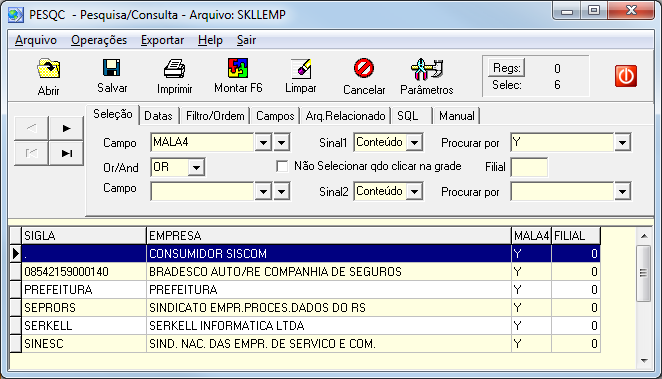Click the Limpar eraser icon

pos(301,68)
